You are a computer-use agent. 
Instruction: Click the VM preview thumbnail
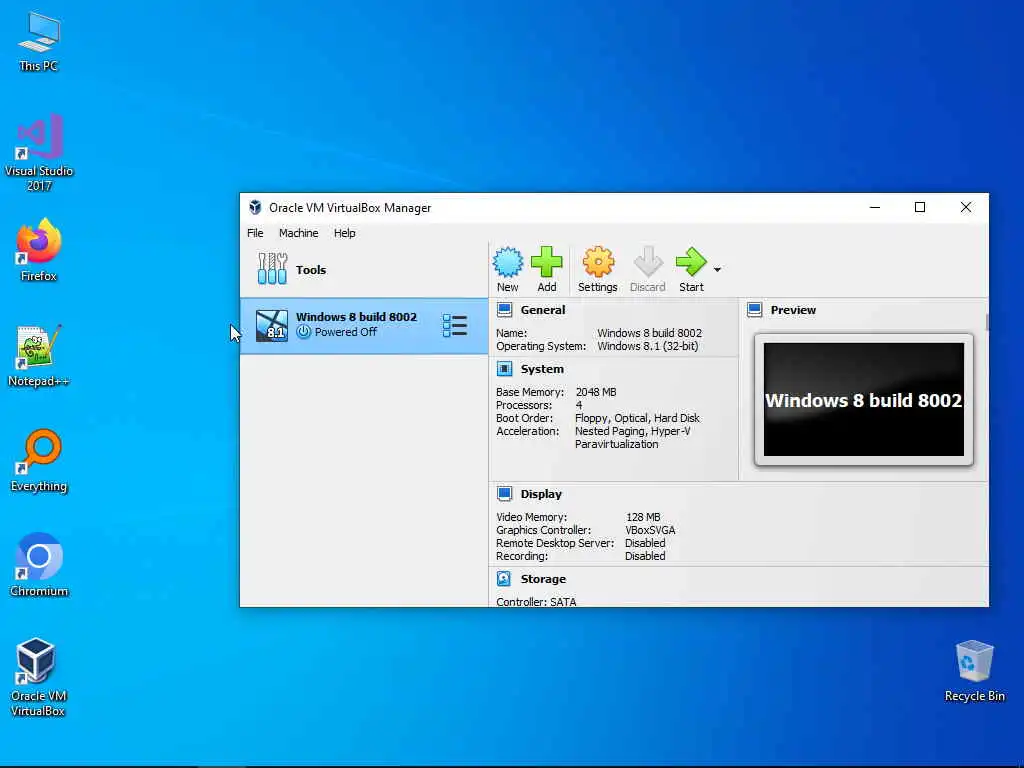[863, 400]
